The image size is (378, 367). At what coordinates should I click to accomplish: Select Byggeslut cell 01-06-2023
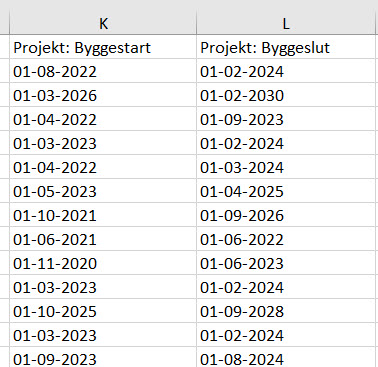287,263
